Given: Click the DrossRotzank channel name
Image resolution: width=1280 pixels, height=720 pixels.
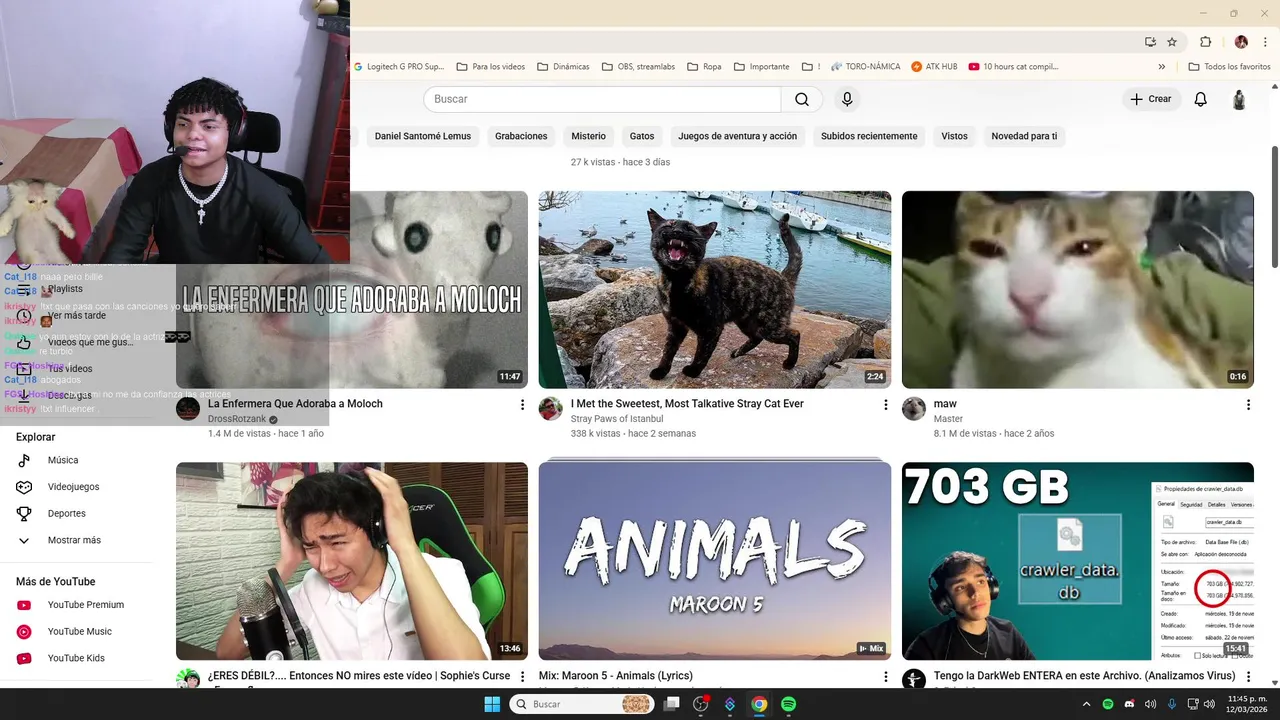Looking at the screenshot, I should pos(237,419).
